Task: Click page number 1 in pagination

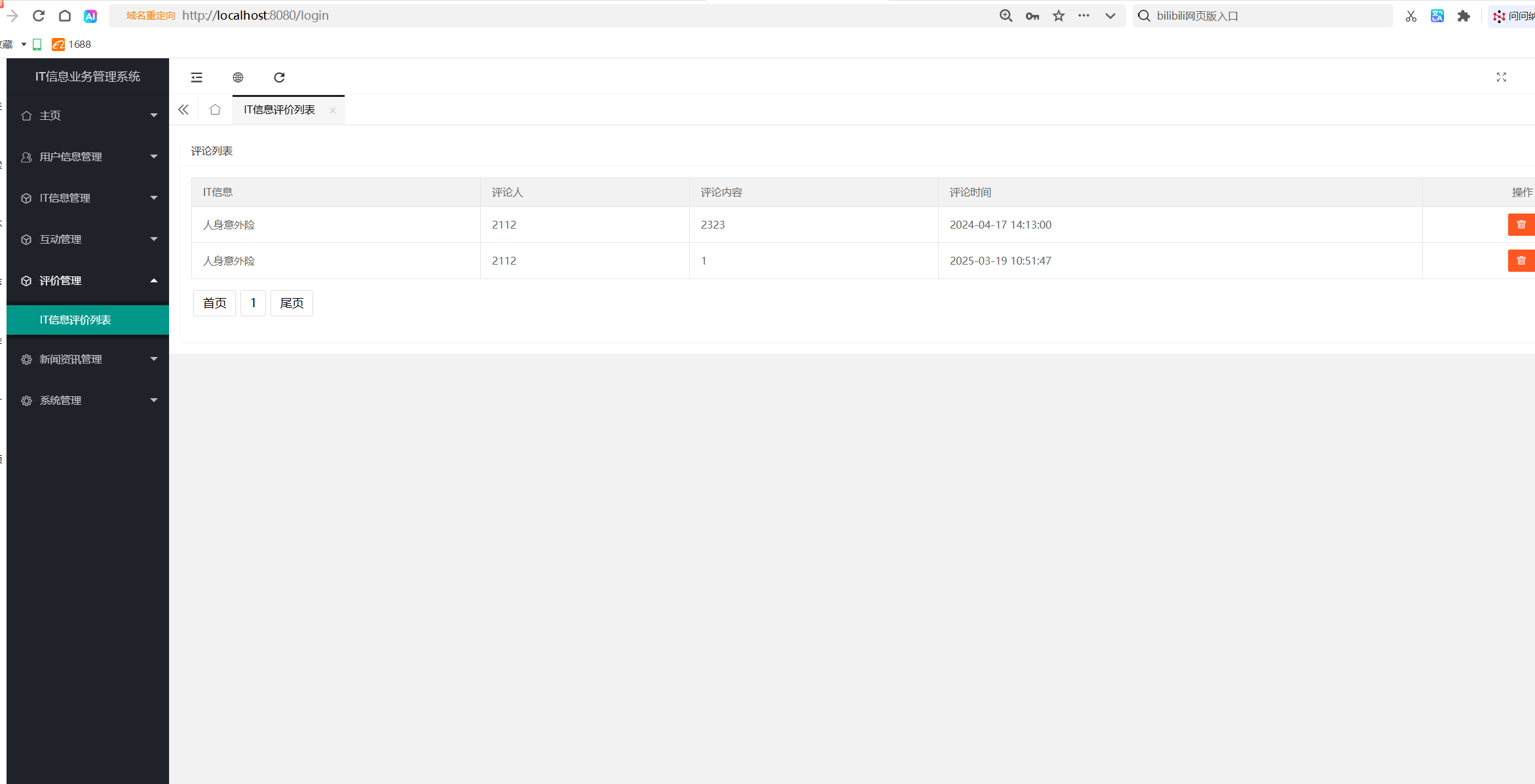Action: tap(253, 303)
